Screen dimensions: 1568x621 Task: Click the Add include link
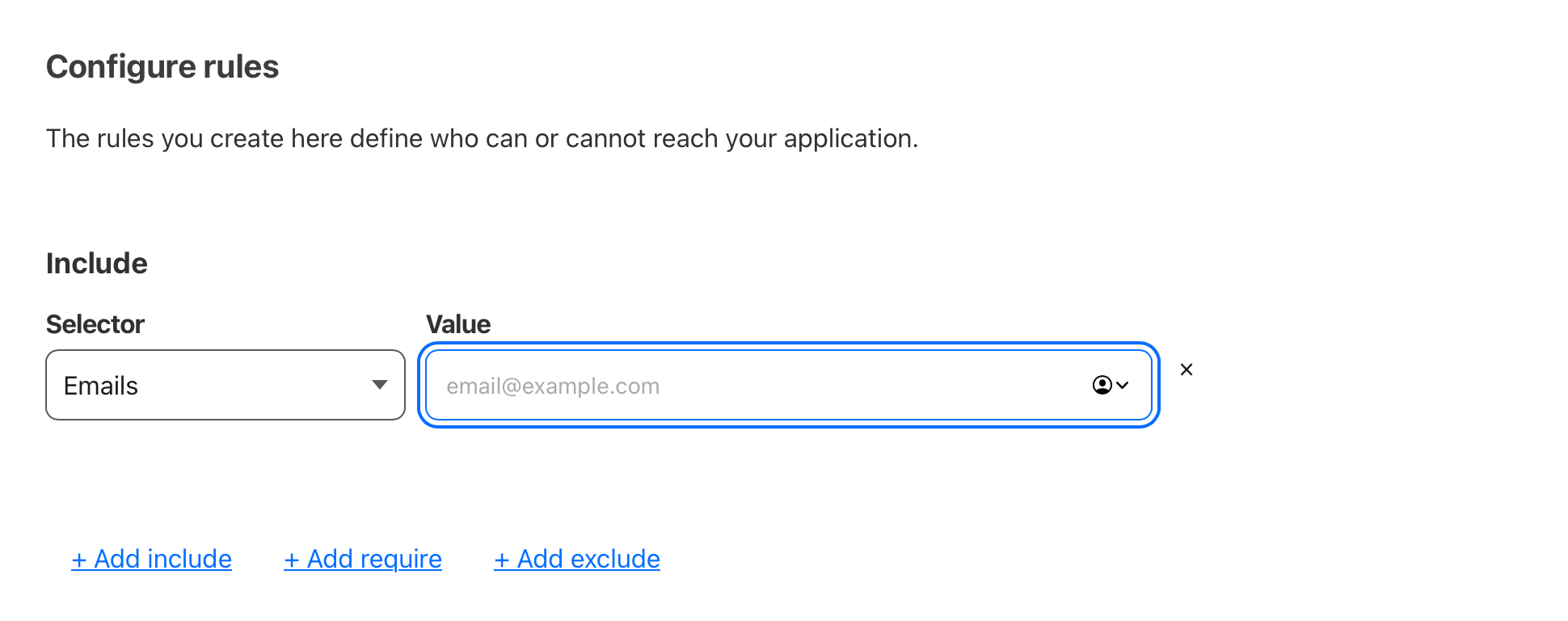[x=162, y=559]
